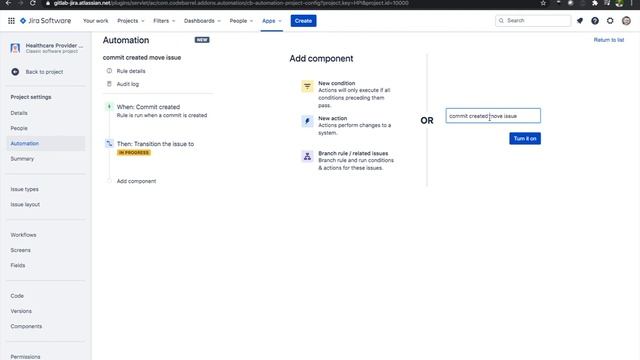Open the Audit log
This screenshot has width=640, height=360.
pos(128,84)
